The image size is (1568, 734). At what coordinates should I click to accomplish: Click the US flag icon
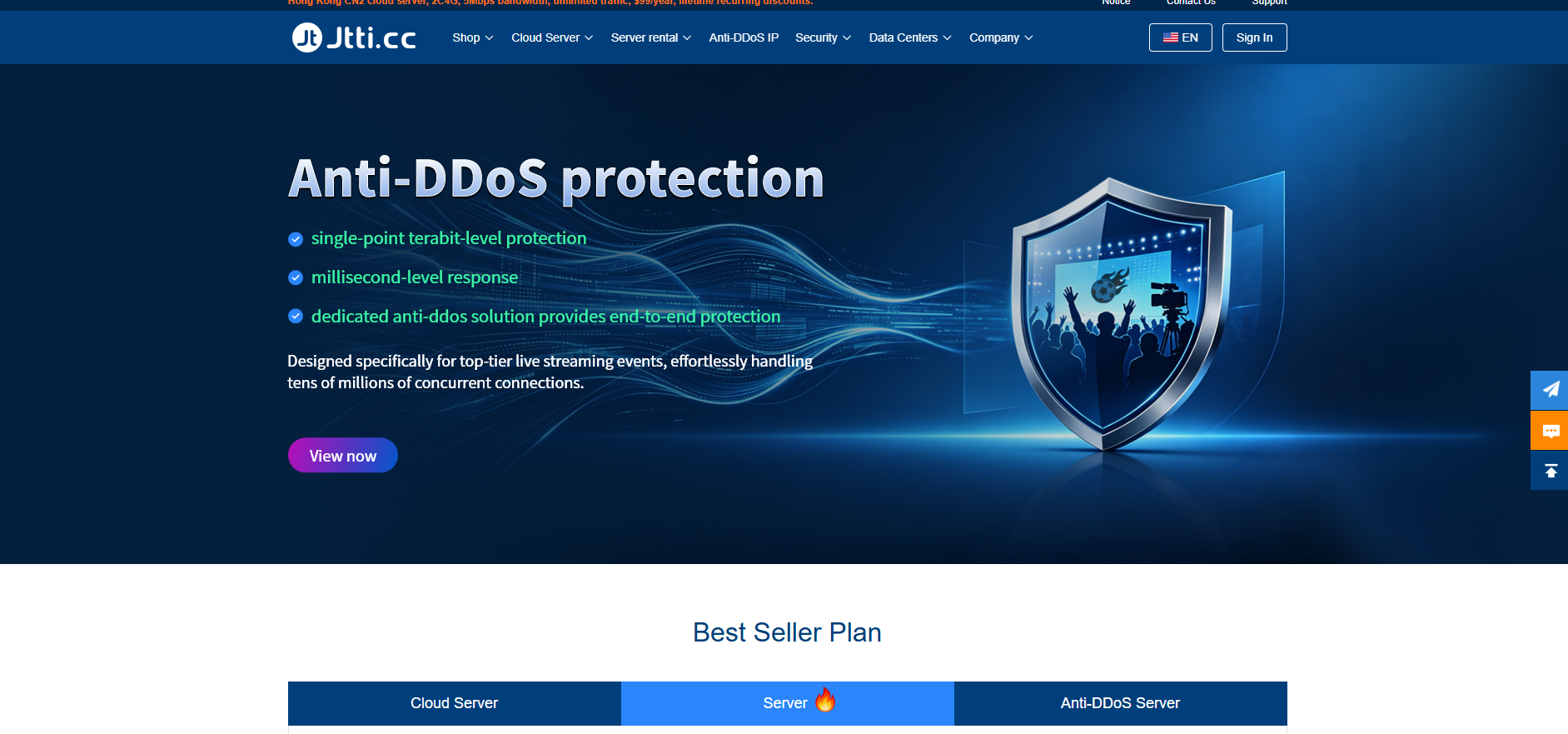point(1170,37)
